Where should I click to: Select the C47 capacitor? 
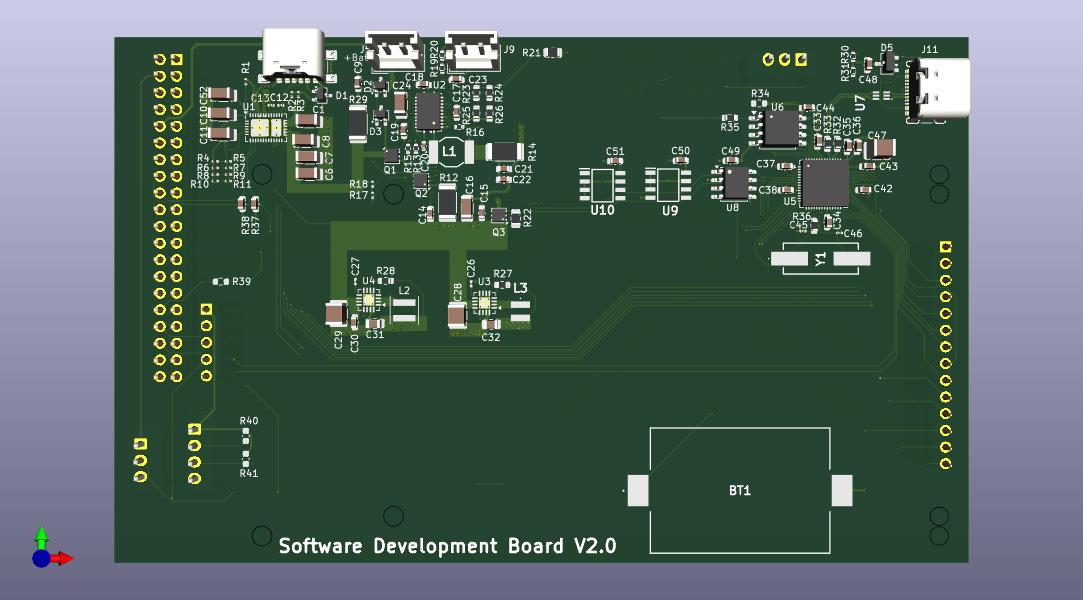(x=880, y=148)
